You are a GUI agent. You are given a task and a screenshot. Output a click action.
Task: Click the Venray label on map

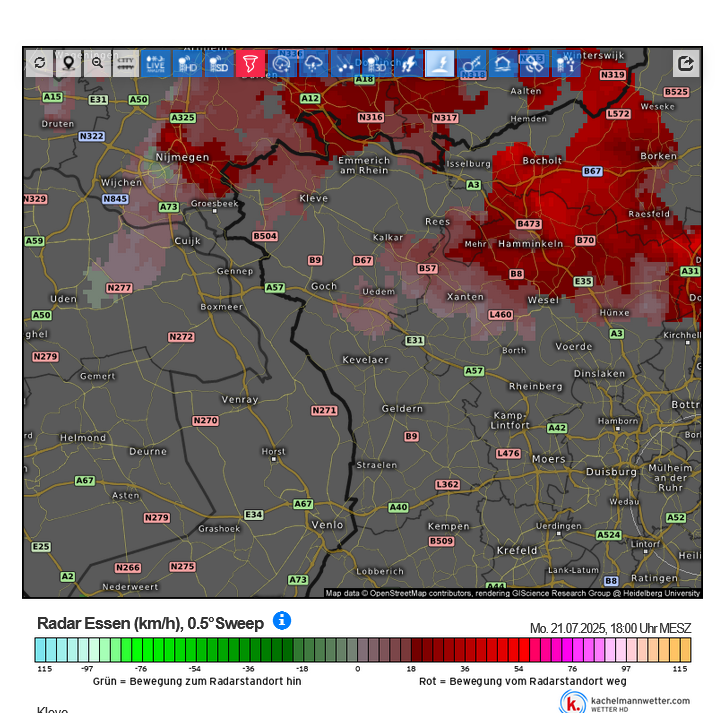point(240,399)
